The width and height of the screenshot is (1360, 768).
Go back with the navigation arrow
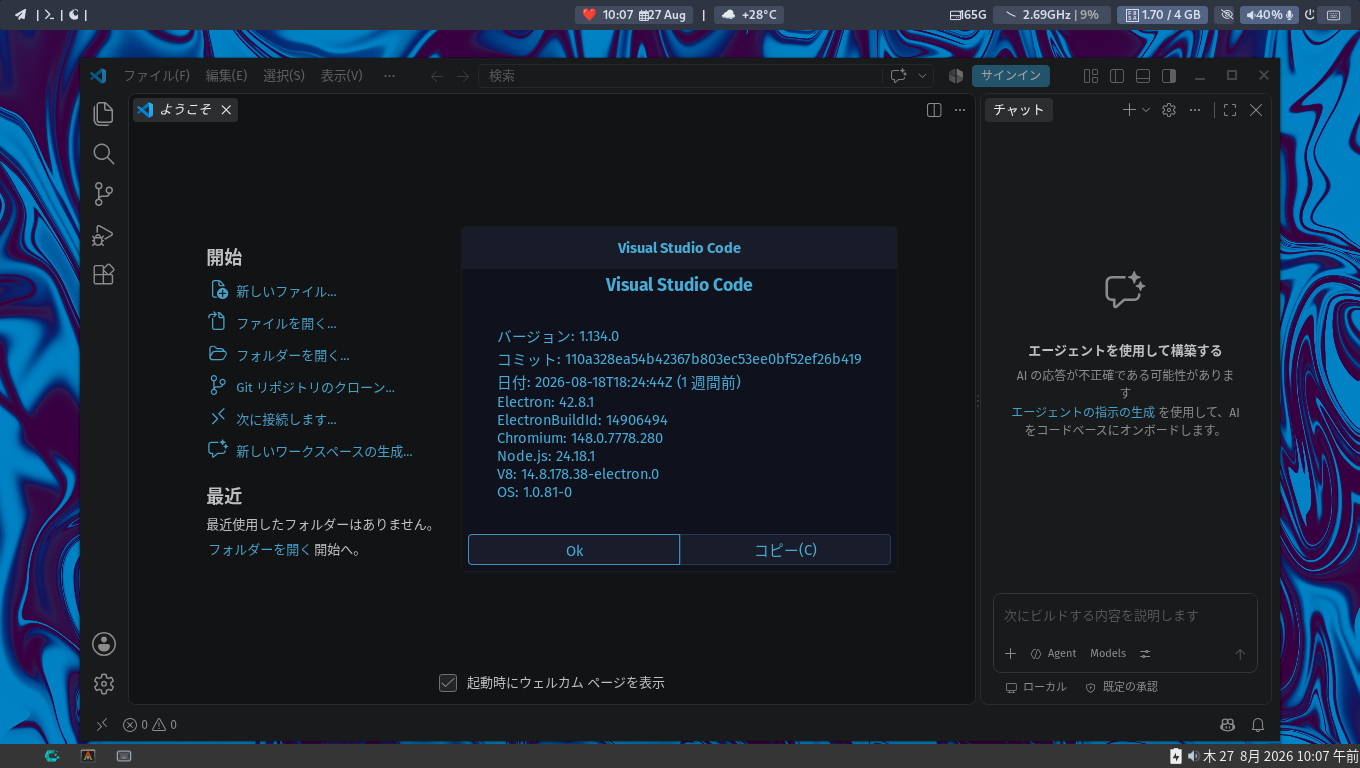click(x=437, y=76)
